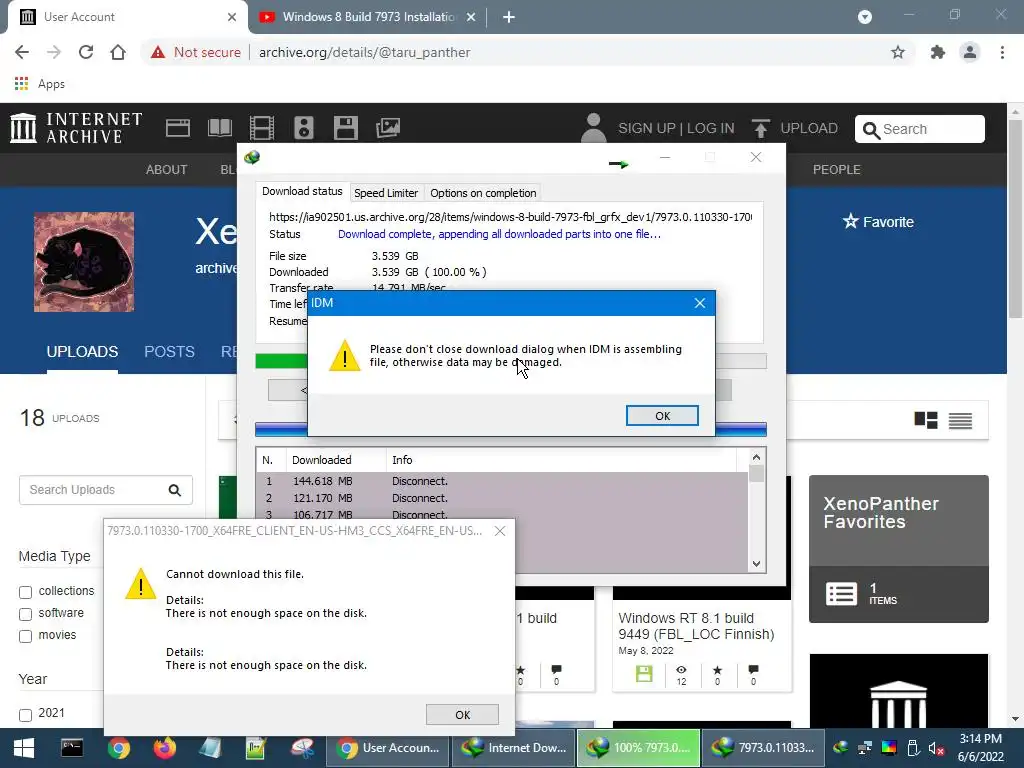Bookmark this page with the star icon
Image resolution: width=1024 pixels, height=768 pixels.
898,52
